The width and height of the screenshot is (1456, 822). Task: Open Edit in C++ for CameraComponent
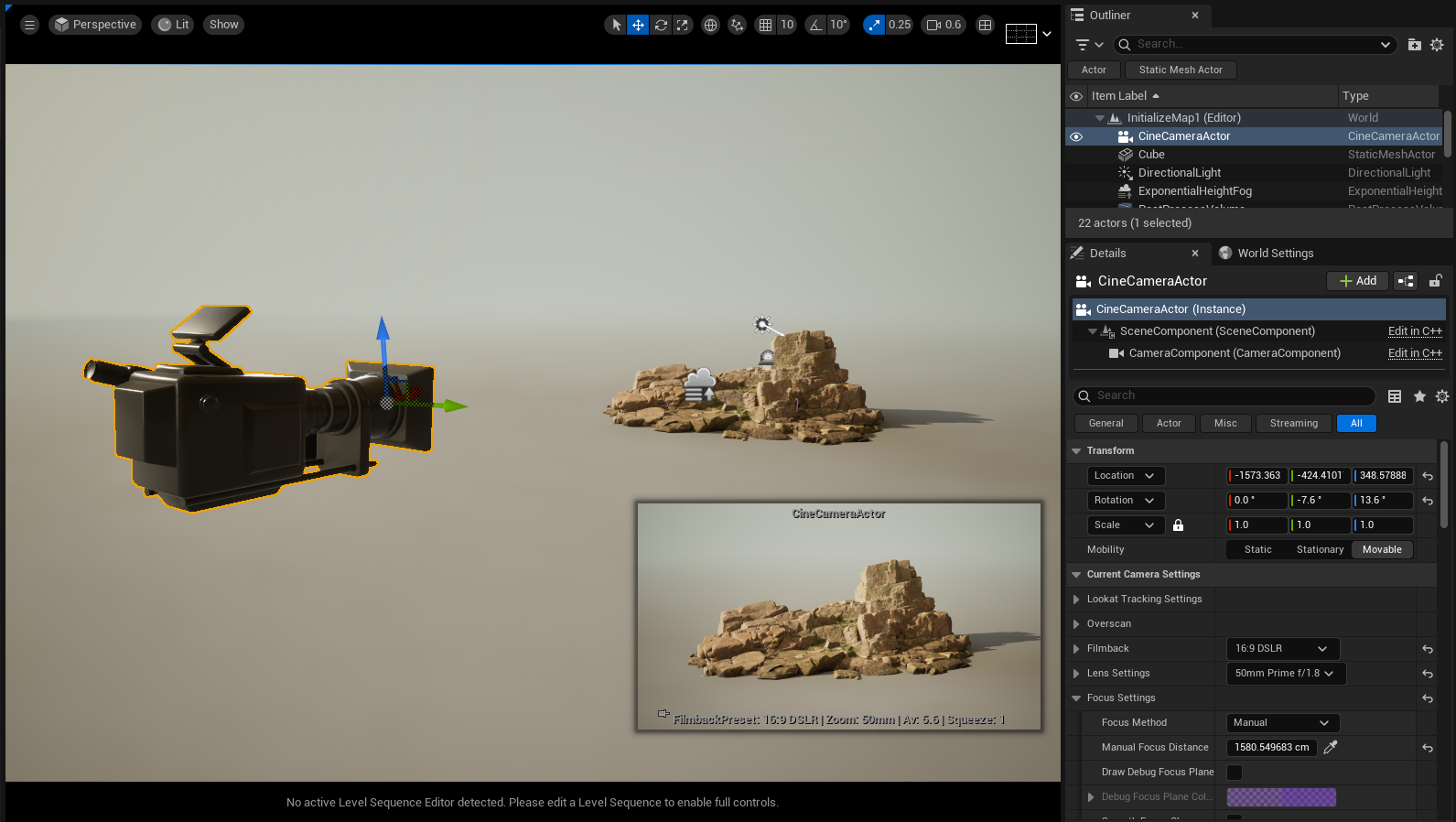(1415, 353)
